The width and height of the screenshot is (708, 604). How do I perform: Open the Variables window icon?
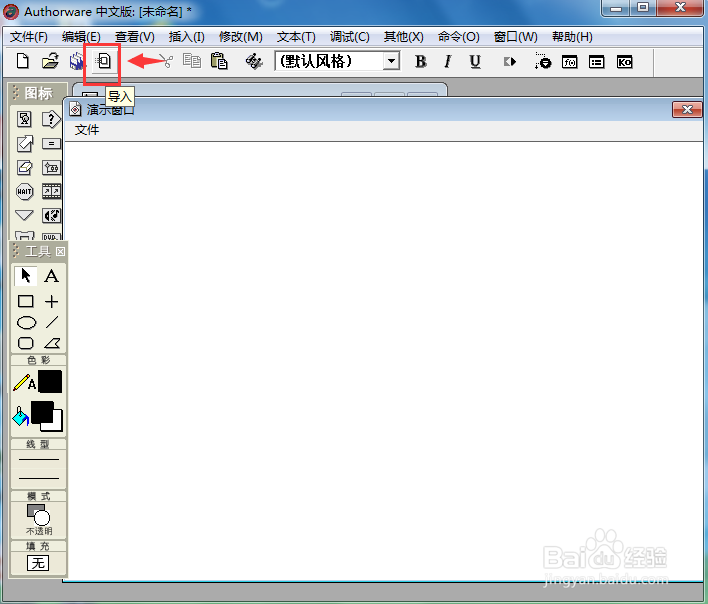coord(596,62)
